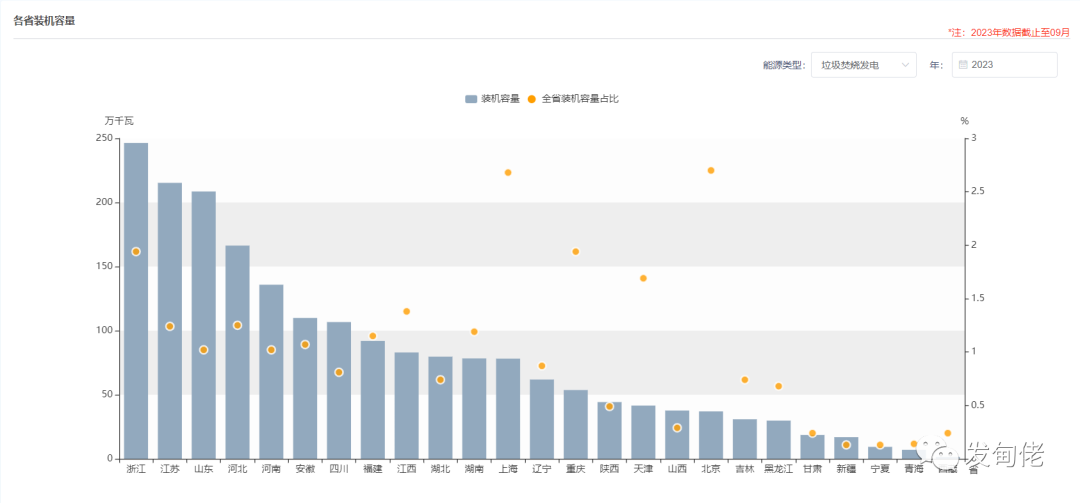Select the orange ratio dot for 河北

(238, 325)
